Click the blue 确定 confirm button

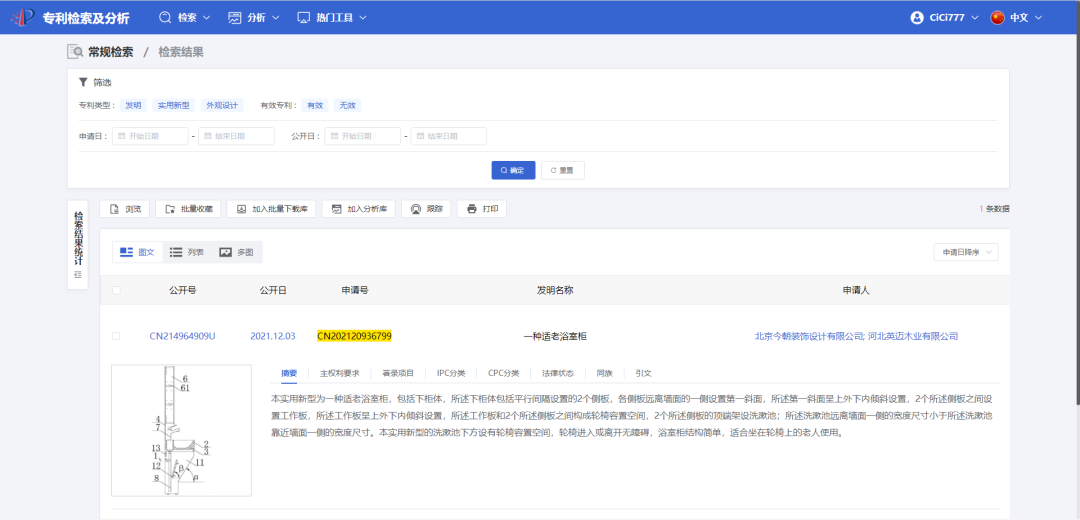513,170
